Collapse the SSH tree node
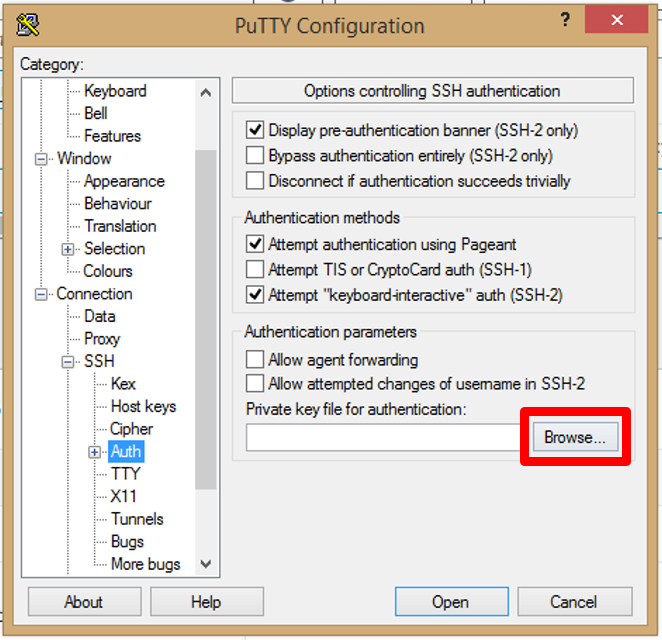Viewport: 662px width, 640px height. coord(68,362)
